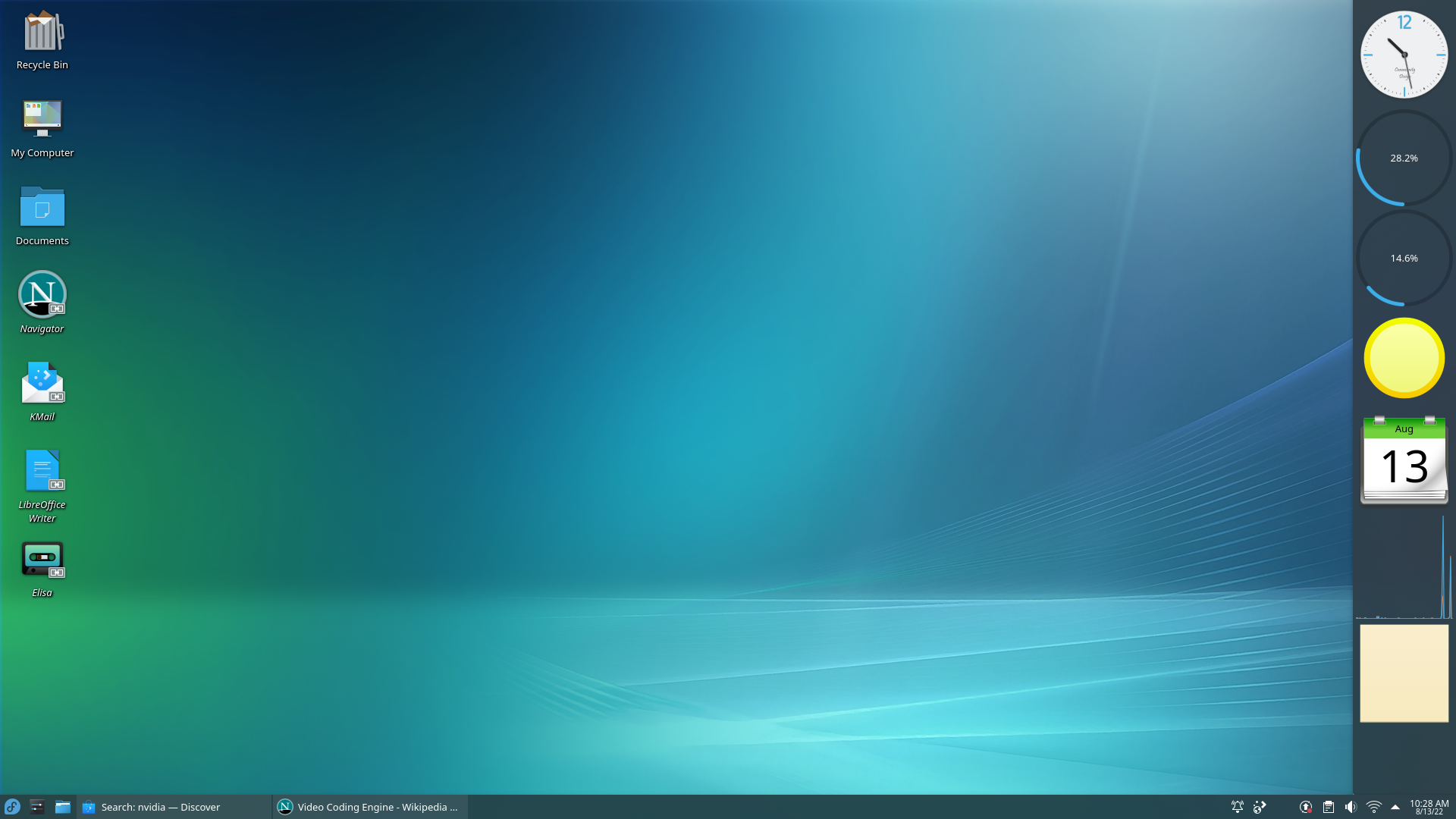Open the notifications bell in tray

point(1237,807)
